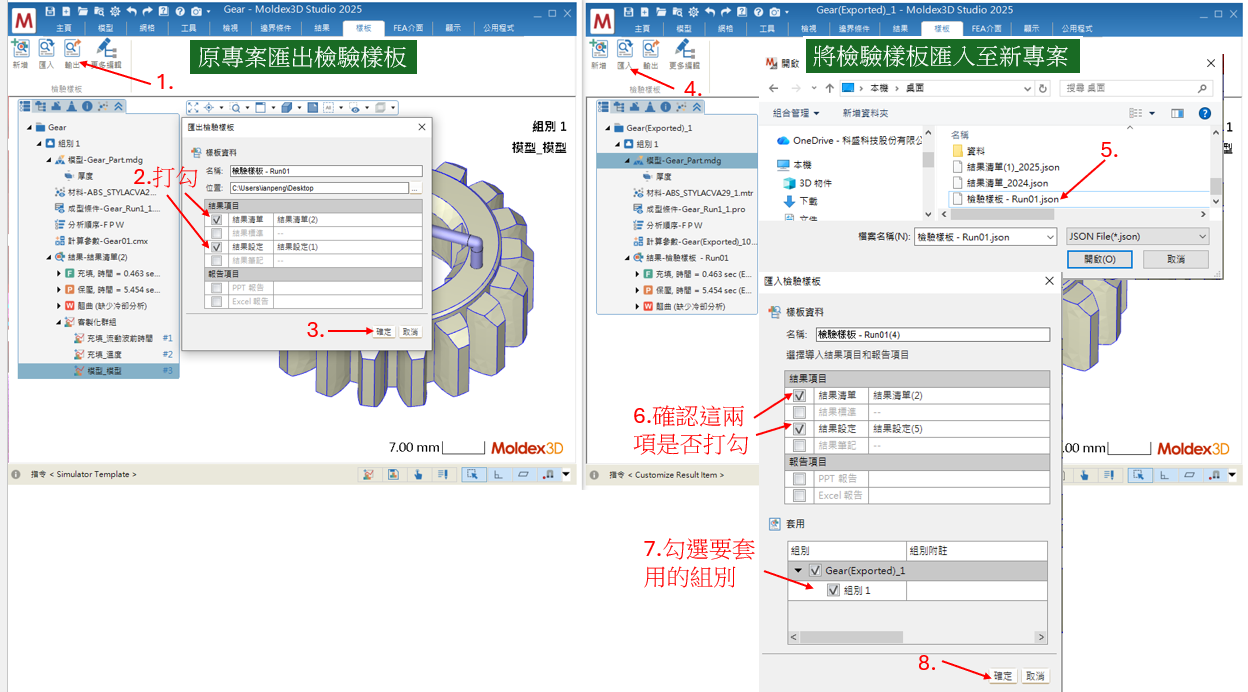Click 新增 template icon in Gear window ribbon
1248x692 pixels.
20,49
